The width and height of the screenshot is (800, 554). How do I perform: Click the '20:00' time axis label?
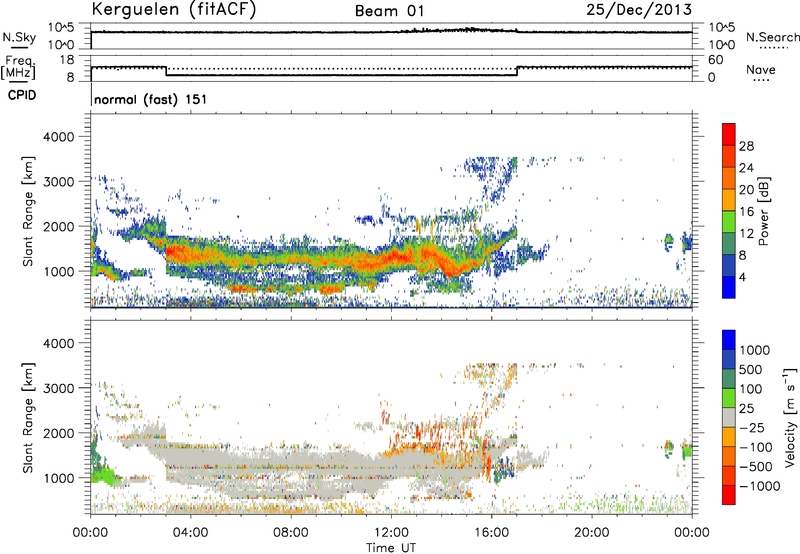[x=592, y=533]
